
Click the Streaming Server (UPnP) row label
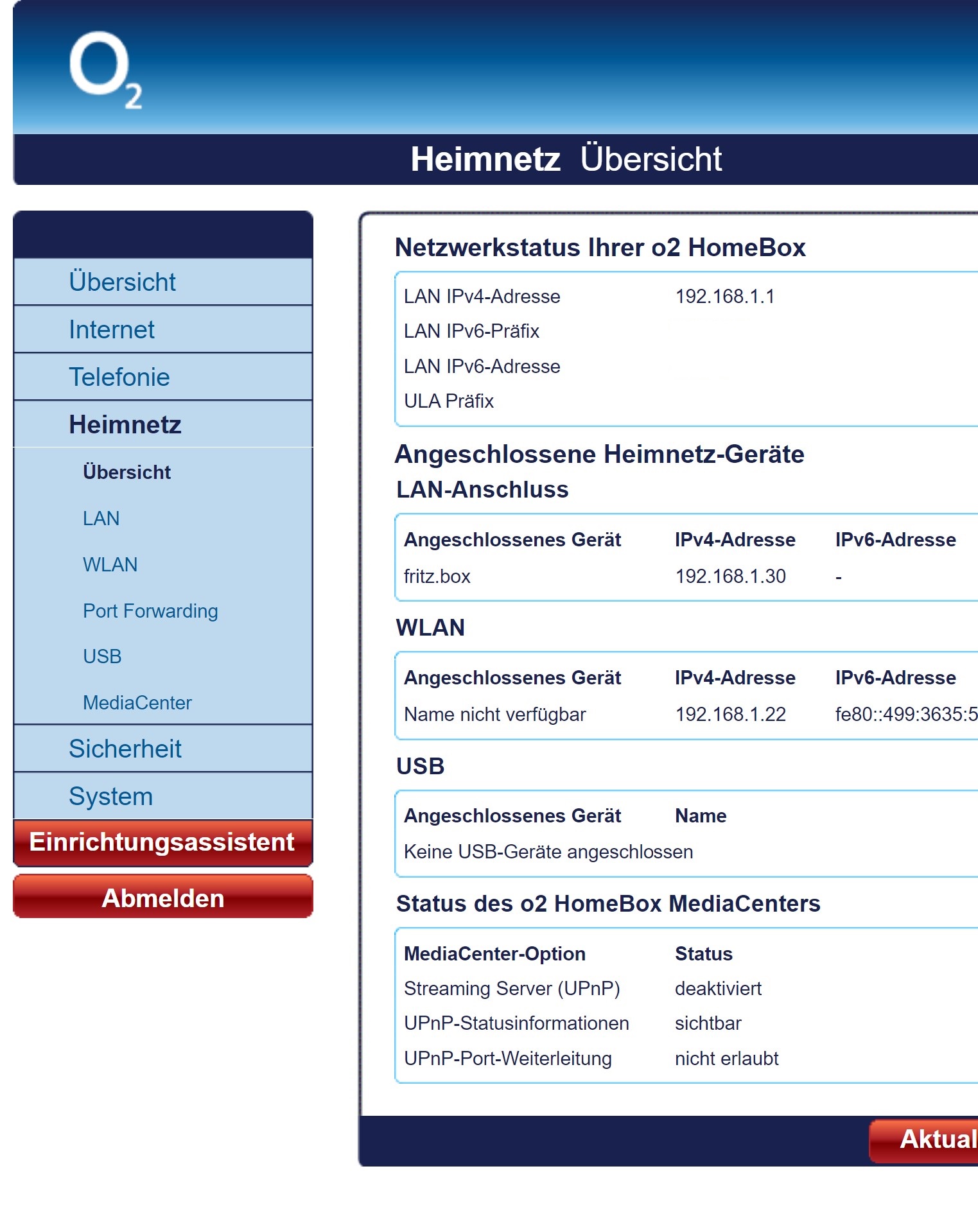click(x=512, y=989)
